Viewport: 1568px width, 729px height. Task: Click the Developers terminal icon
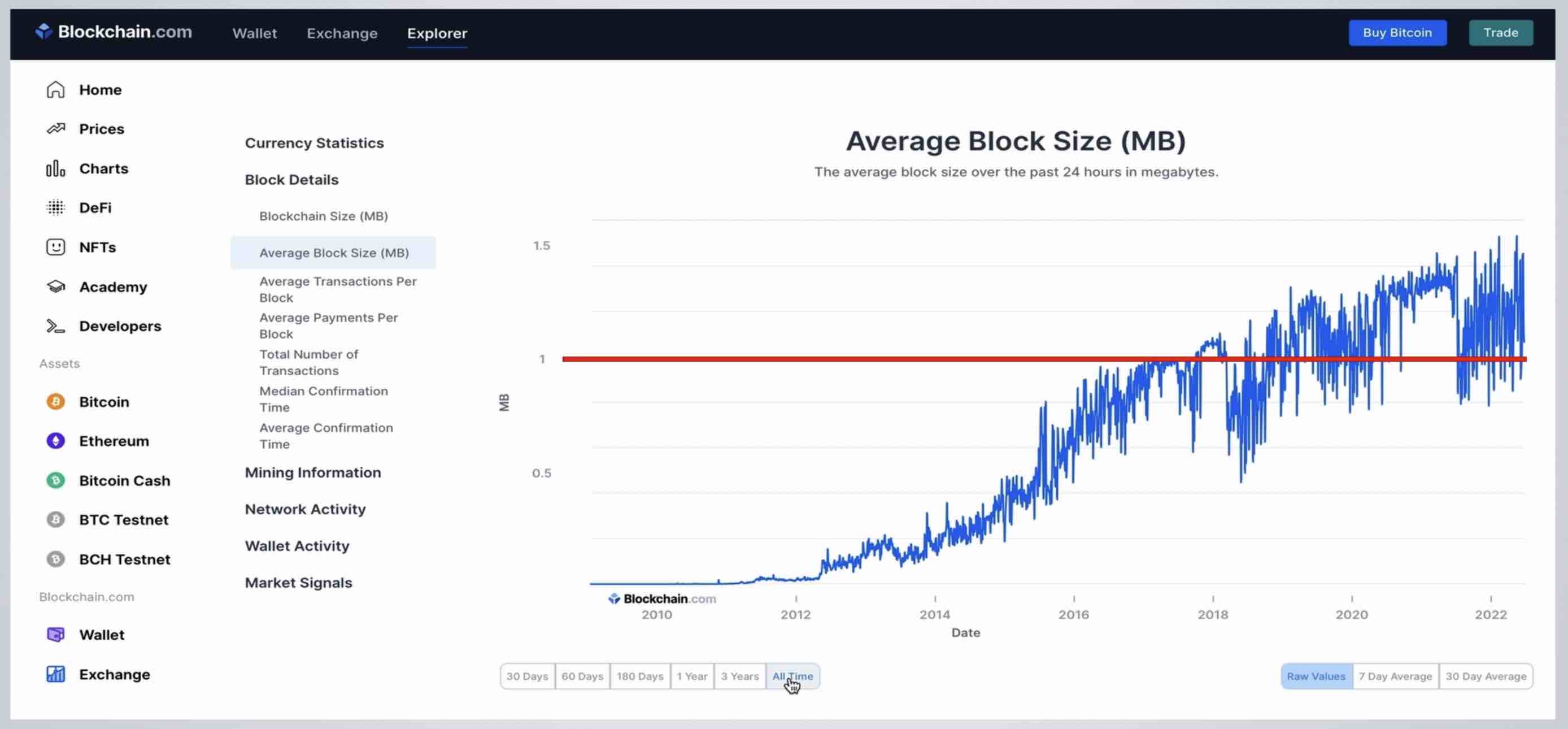tap(55, 326)
